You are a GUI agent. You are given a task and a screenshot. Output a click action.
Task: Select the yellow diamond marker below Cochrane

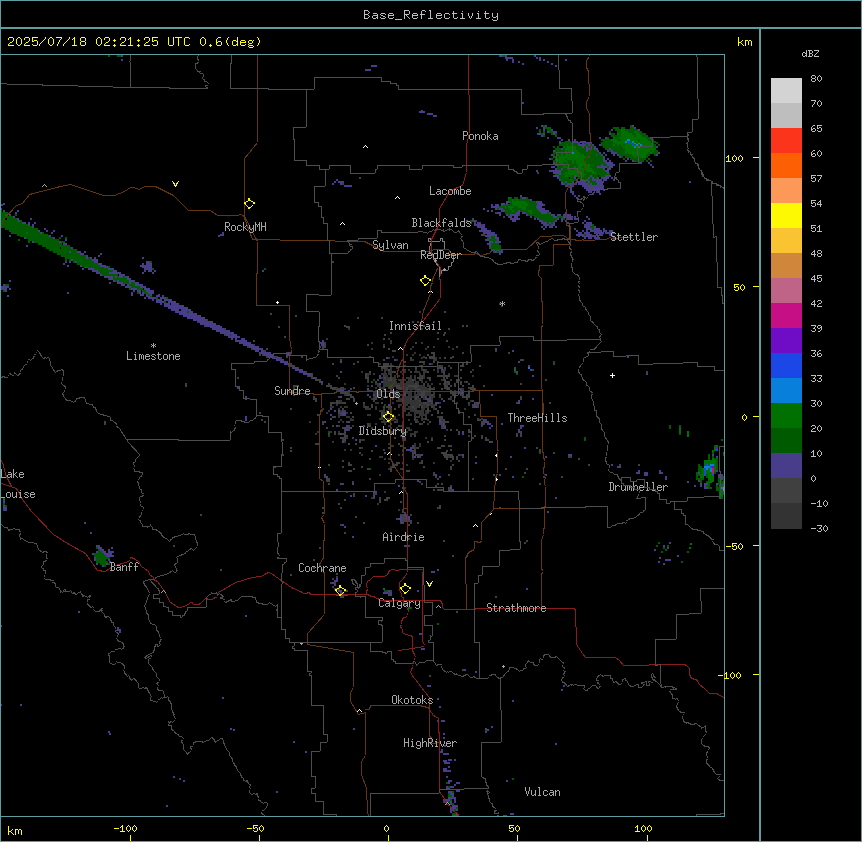pyautogui.click(x=341, y=591)
